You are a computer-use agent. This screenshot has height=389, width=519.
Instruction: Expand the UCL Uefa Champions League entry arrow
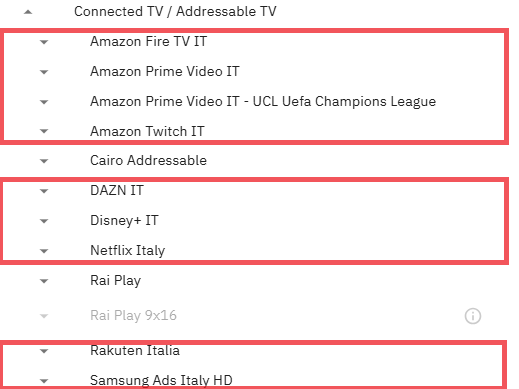(44, 102)
